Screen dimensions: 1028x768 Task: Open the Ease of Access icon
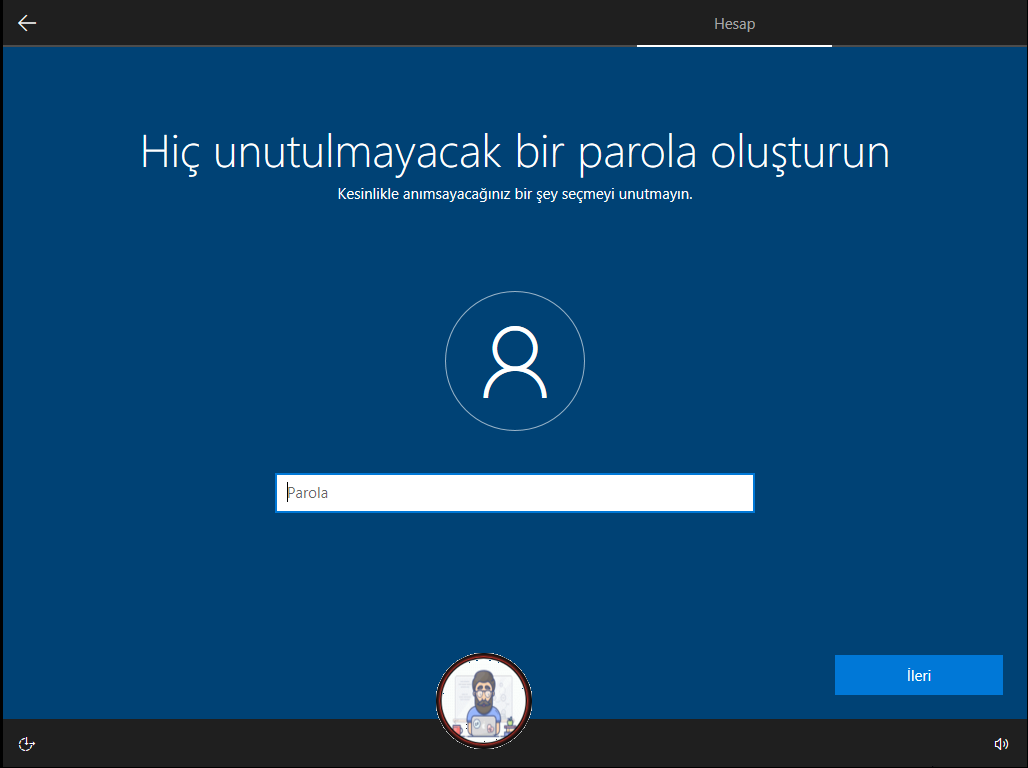[26, 744]
